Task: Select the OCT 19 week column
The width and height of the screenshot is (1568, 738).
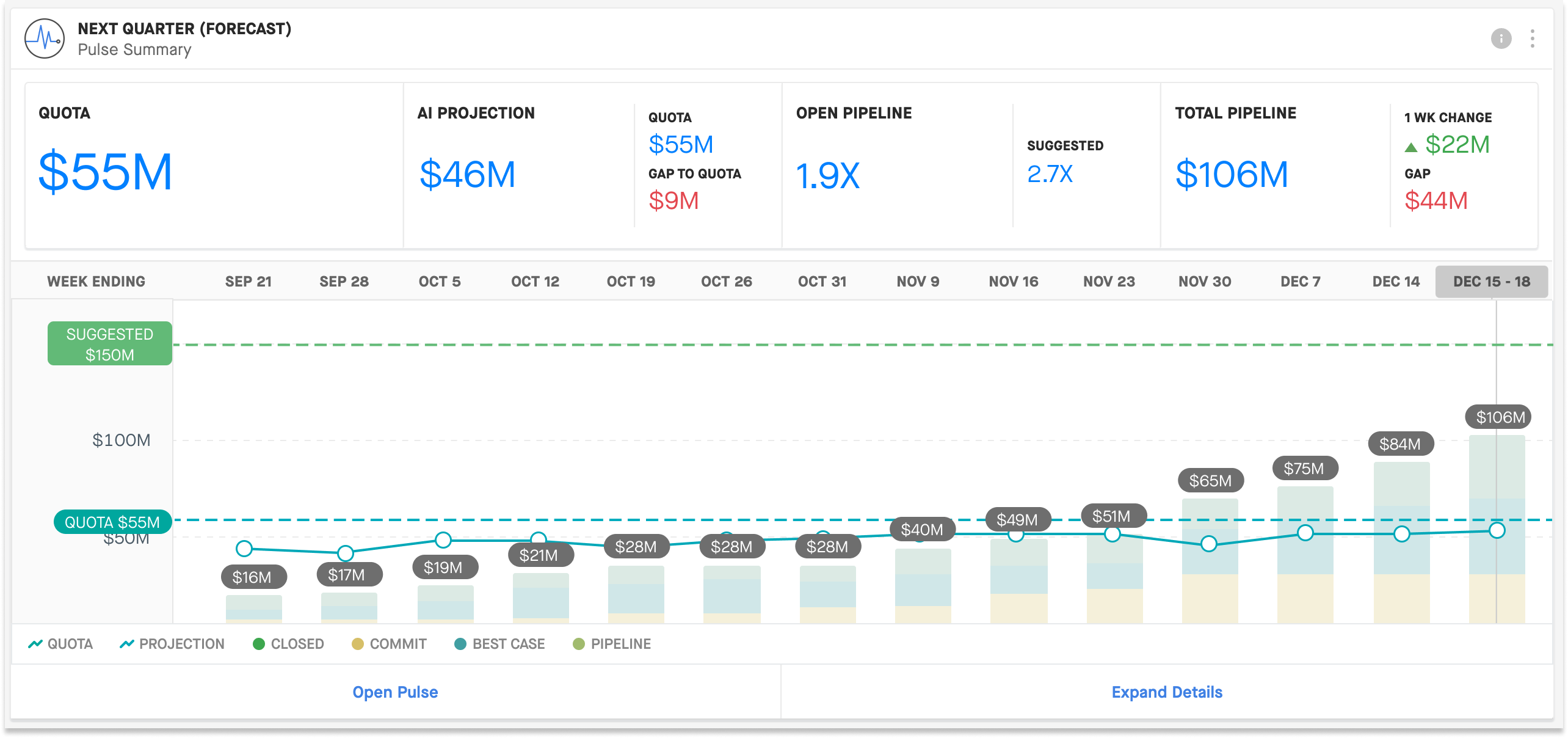Action: pos(631,282)
